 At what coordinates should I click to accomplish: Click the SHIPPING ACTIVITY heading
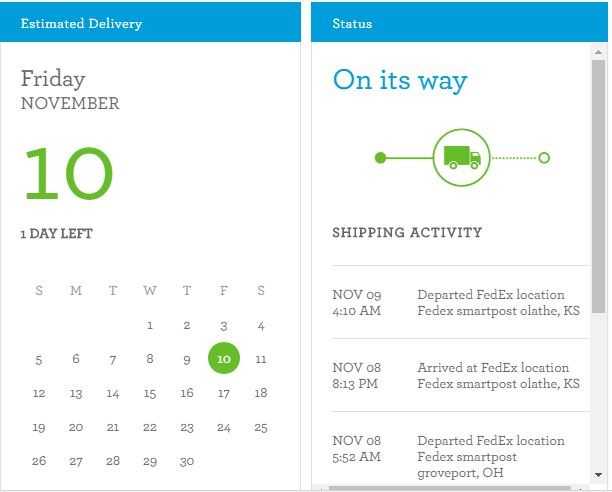point(407,233)
